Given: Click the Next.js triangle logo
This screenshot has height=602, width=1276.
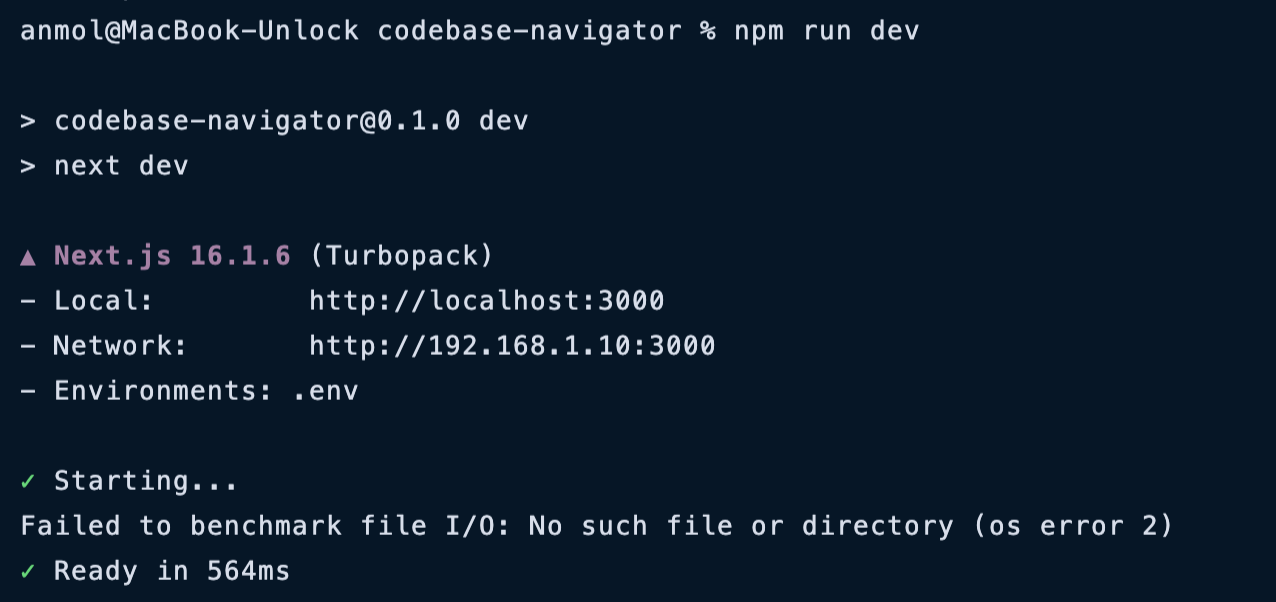Looking at the screenshot, I should point(28,257).
